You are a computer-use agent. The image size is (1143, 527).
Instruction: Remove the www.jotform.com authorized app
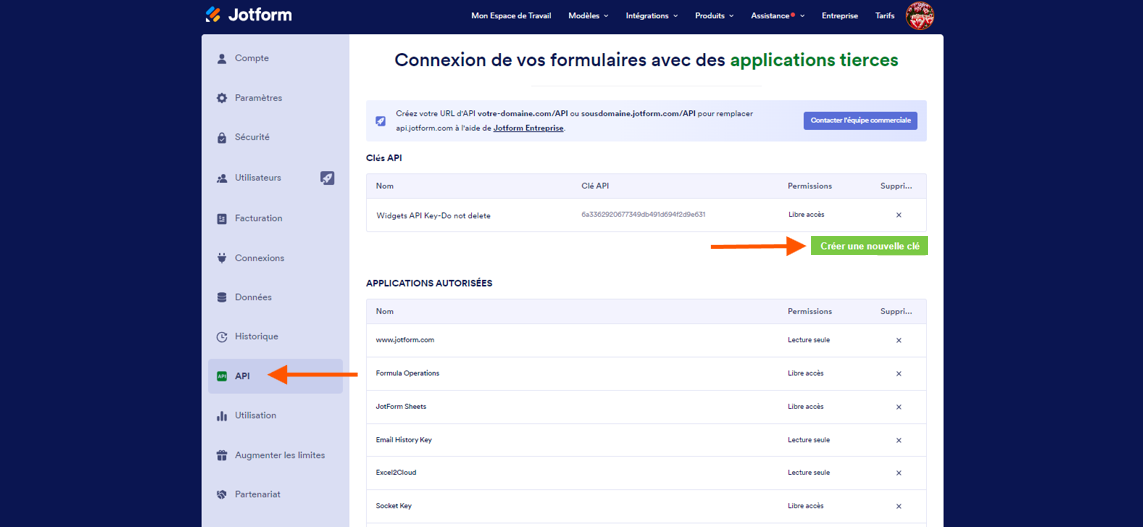pos(898,340)
